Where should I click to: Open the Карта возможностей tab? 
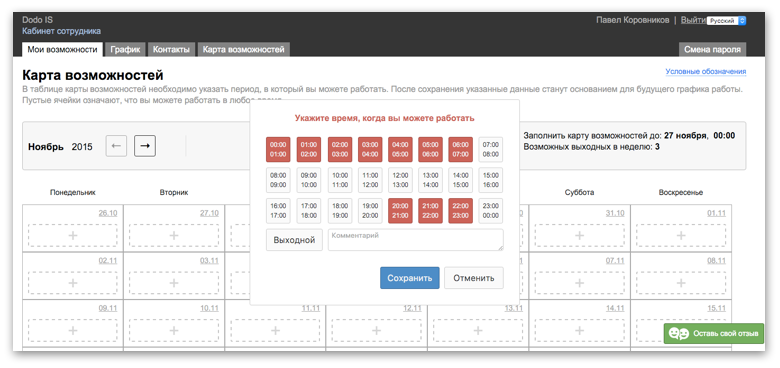(x=244, y=50)
